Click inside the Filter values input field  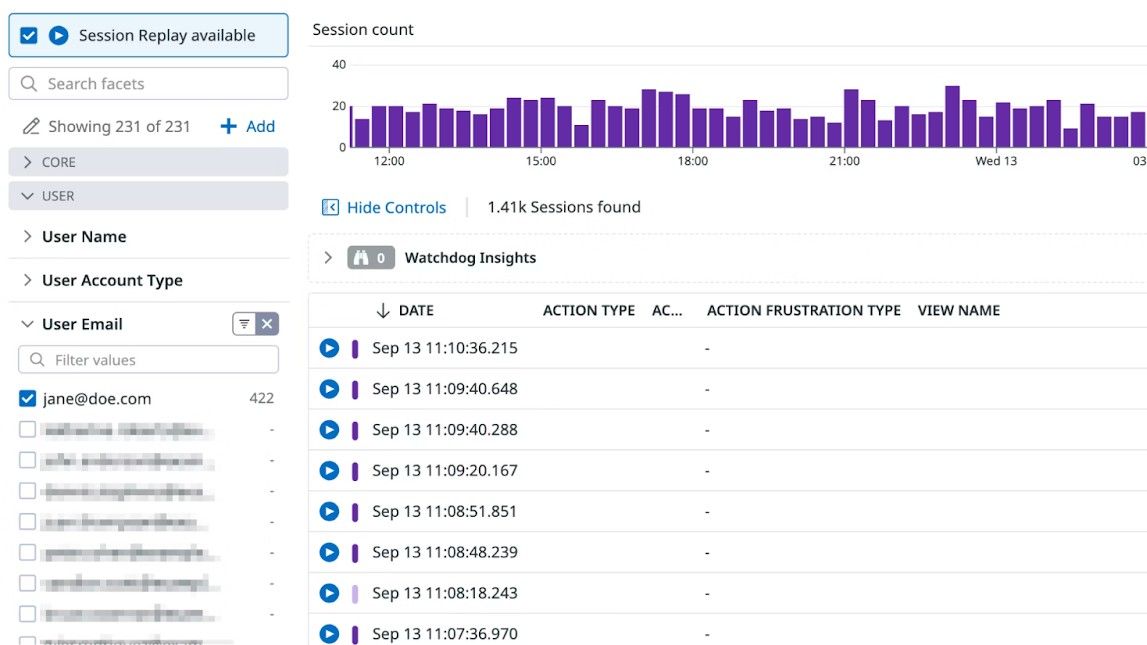[x=148, y=359]
